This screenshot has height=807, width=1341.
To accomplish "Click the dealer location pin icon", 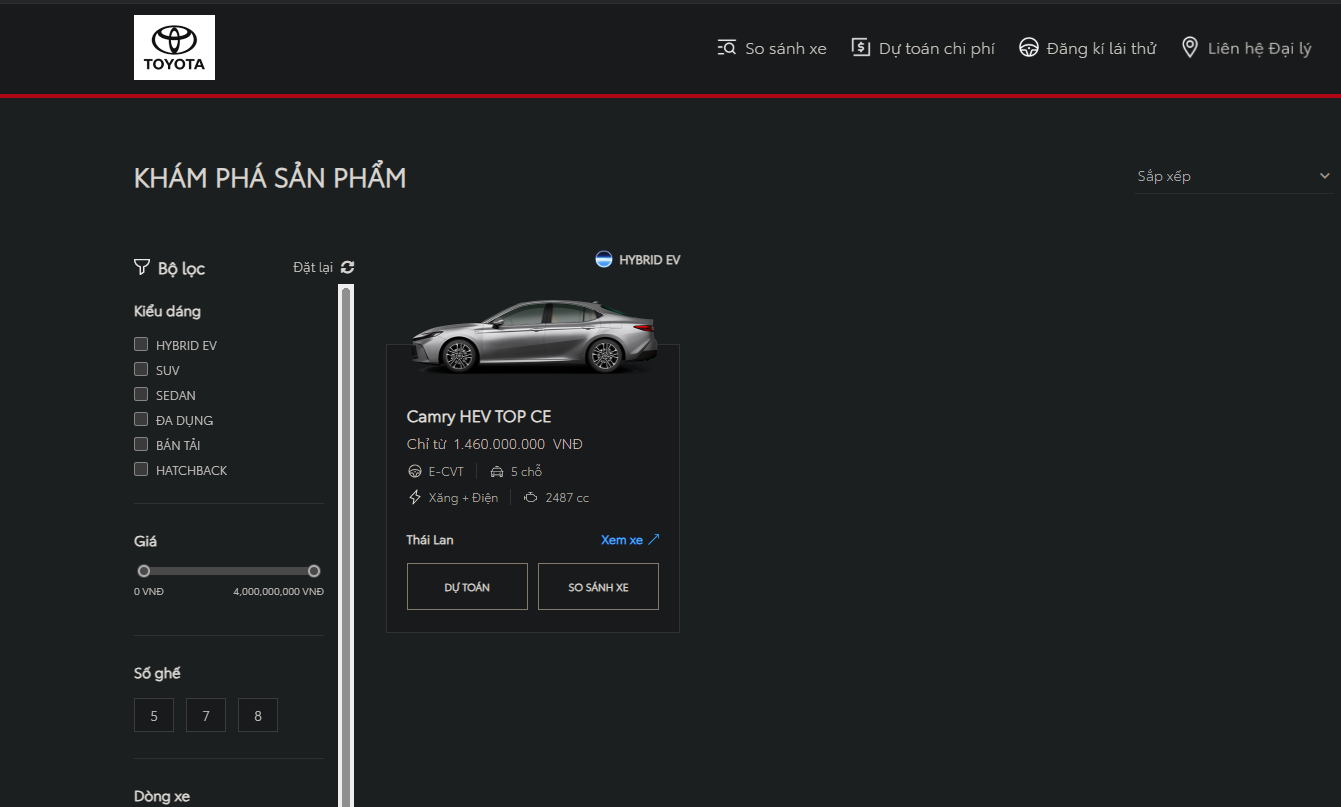I will [x=1189, y=47].
